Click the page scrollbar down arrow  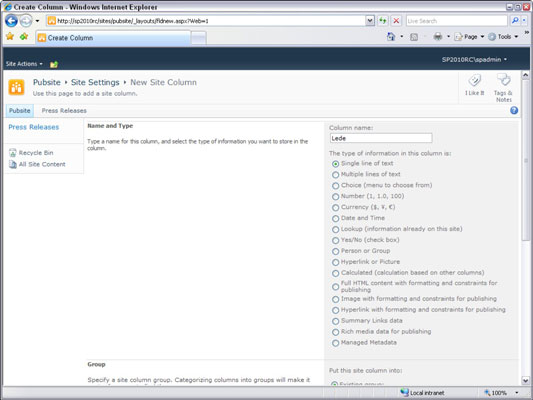click(525, 381)
